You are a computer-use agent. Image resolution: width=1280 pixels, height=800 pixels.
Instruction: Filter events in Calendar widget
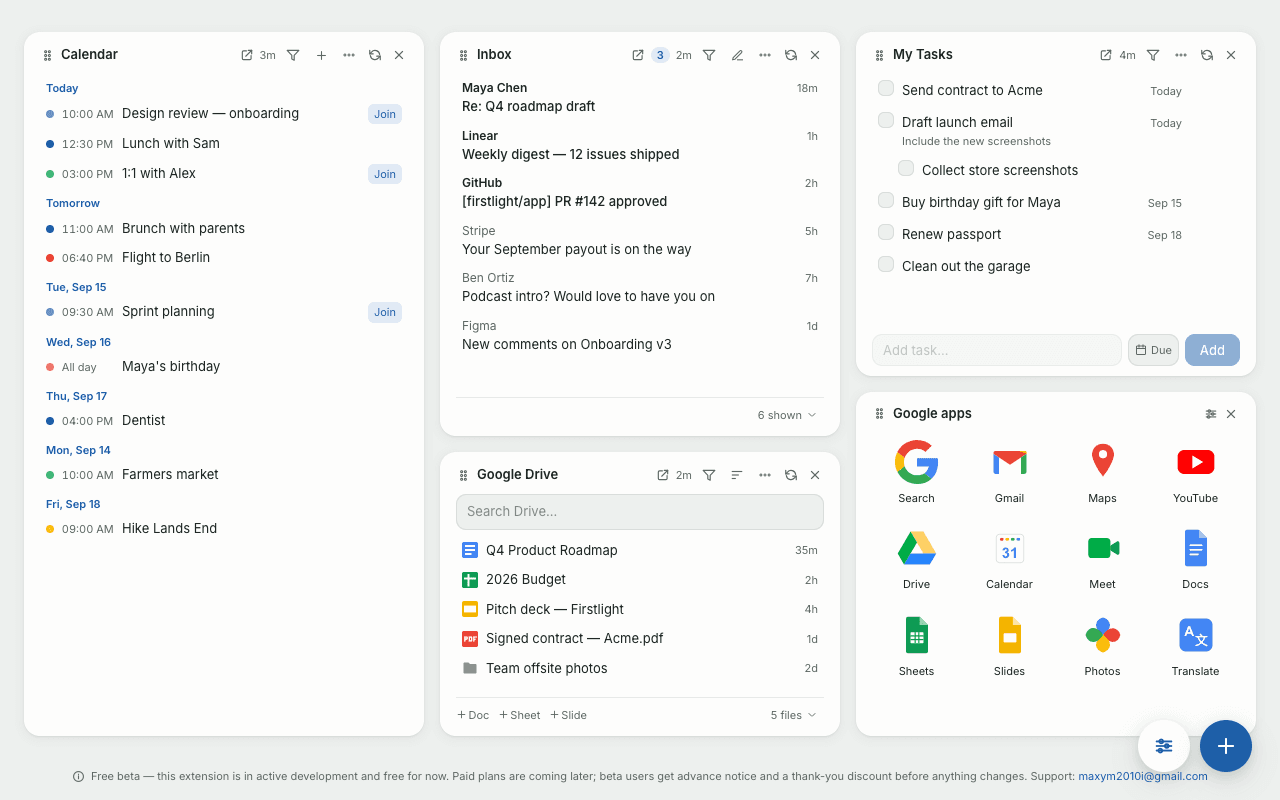(x=293, y=55)
